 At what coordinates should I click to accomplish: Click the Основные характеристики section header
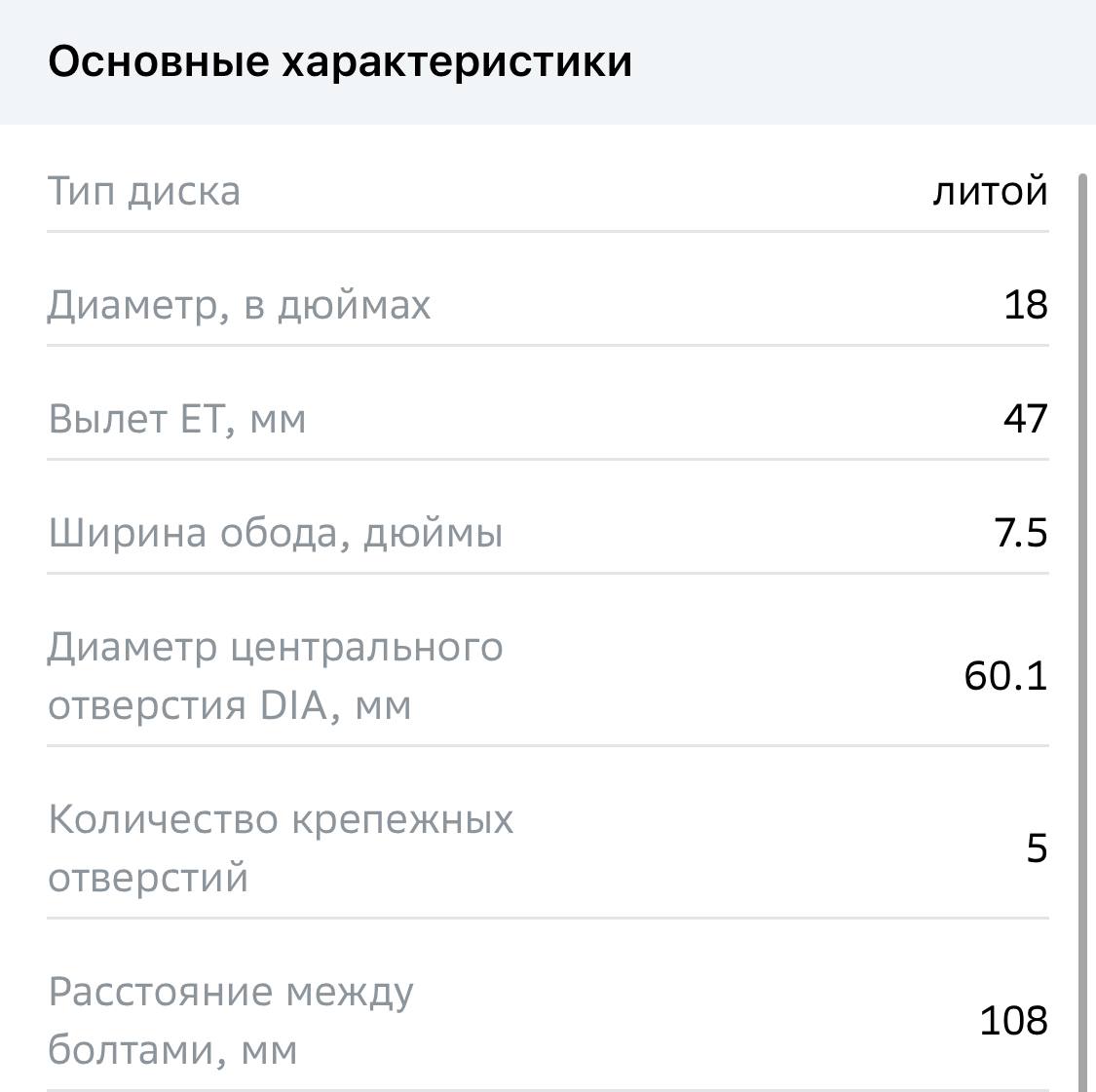(x=340, y=61)
